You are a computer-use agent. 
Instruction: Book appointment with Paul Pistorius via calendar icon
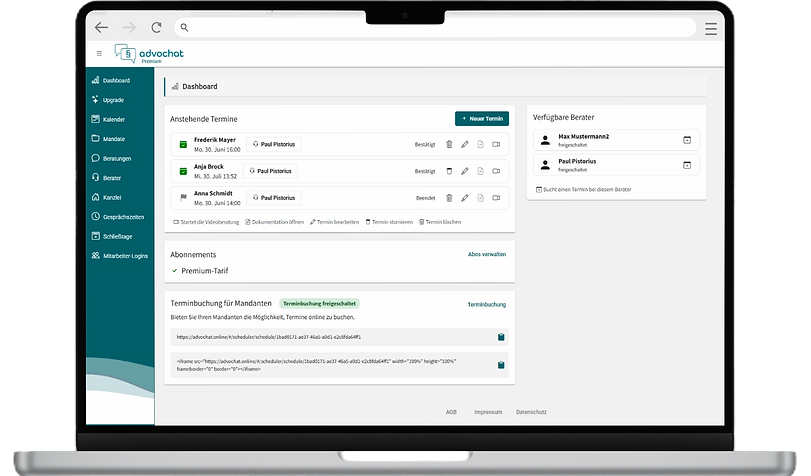click(x=687, y=165)
